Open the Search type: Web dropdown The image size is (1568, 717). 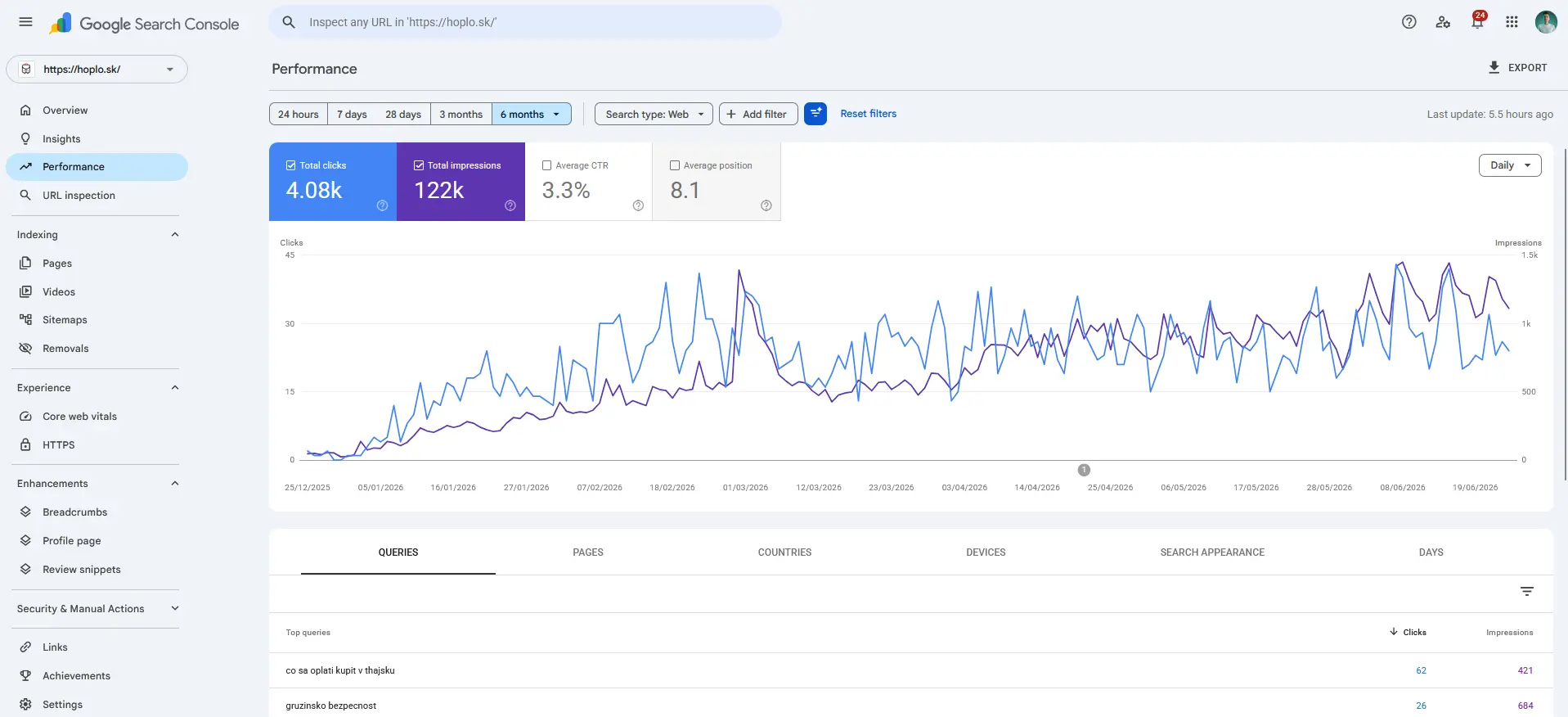[x=654, y=114]
